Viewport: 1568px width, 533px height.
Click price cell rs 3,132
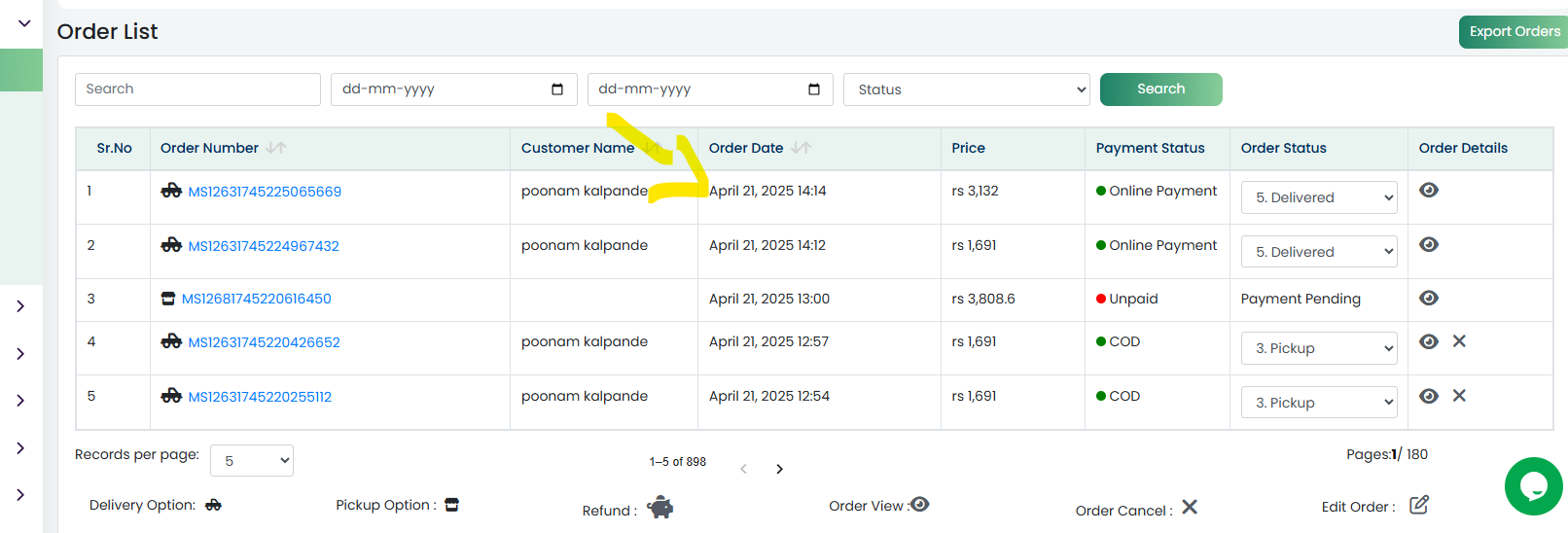[975, 191]
